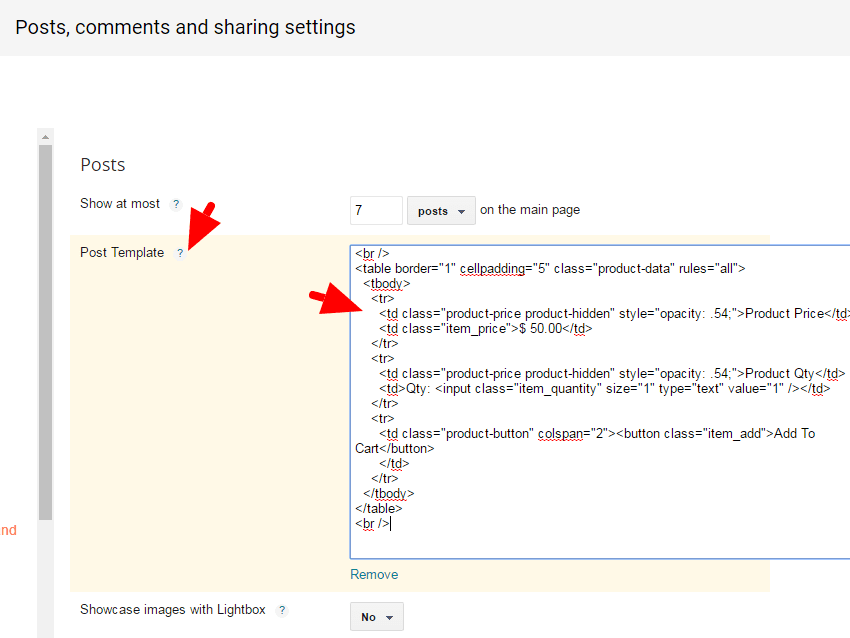
Task: Click help icon beside Showcase images with Lightbox
Action: click(282, 610)
